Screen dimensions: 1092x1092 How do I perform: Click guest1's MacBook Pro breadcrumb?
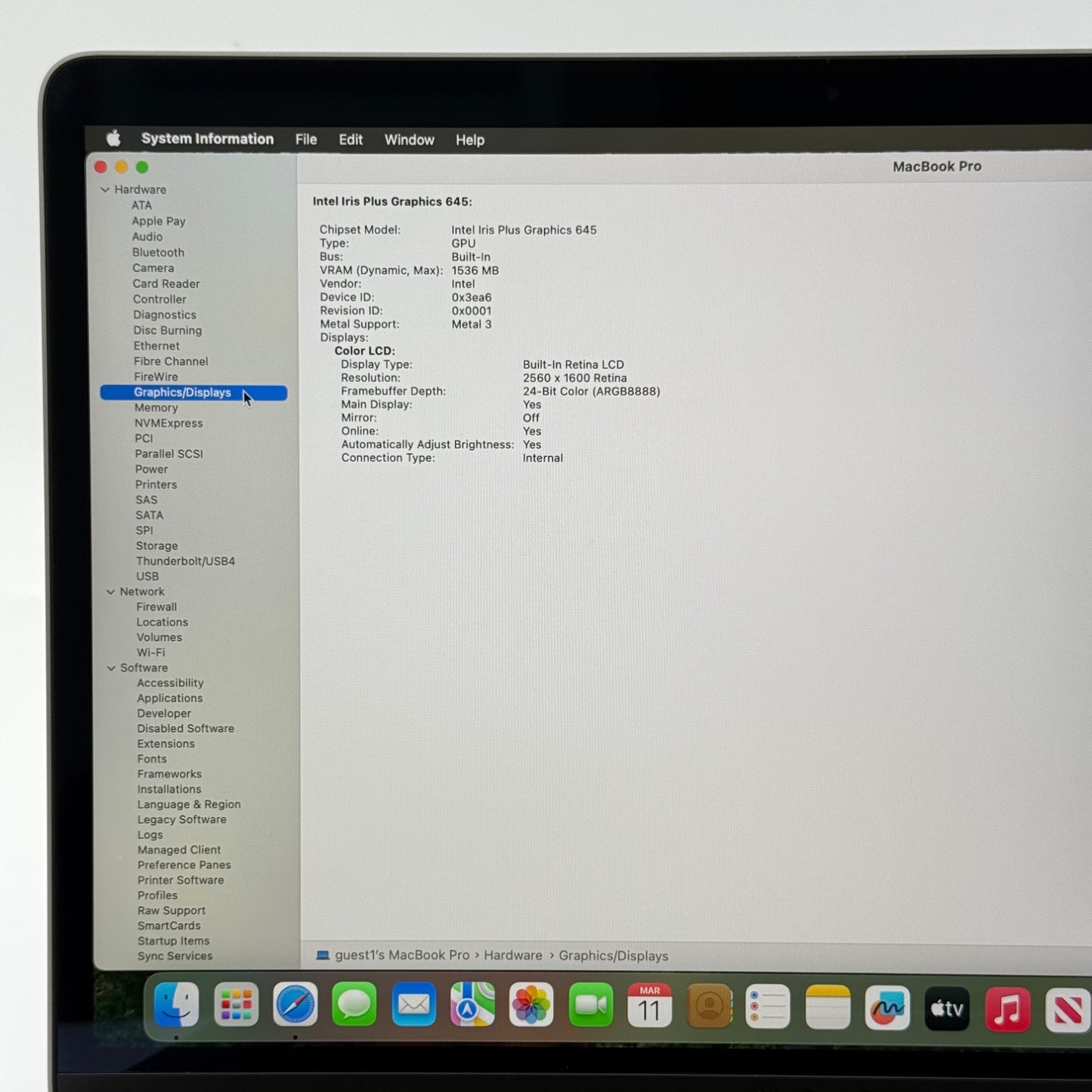click(x=401, y=955)
